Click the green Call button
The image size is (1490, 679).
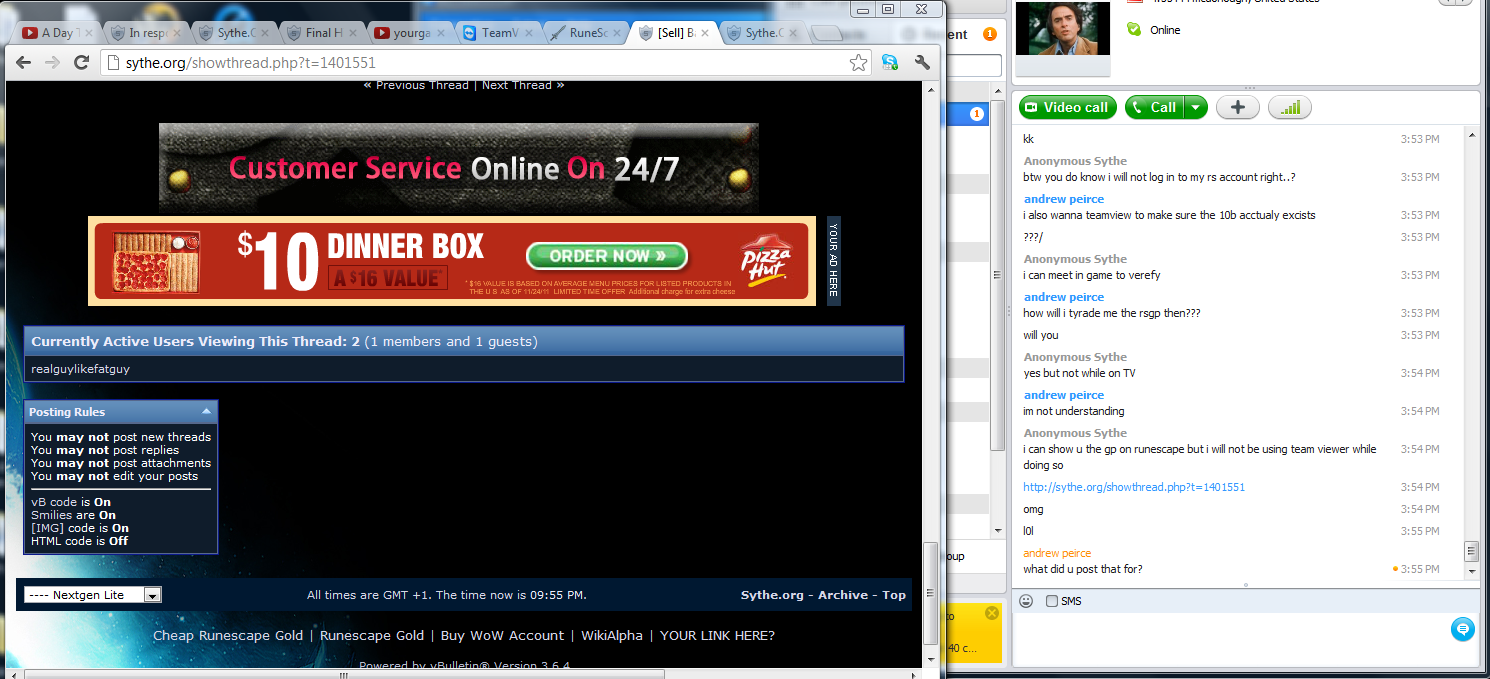tap(1154, 107)
